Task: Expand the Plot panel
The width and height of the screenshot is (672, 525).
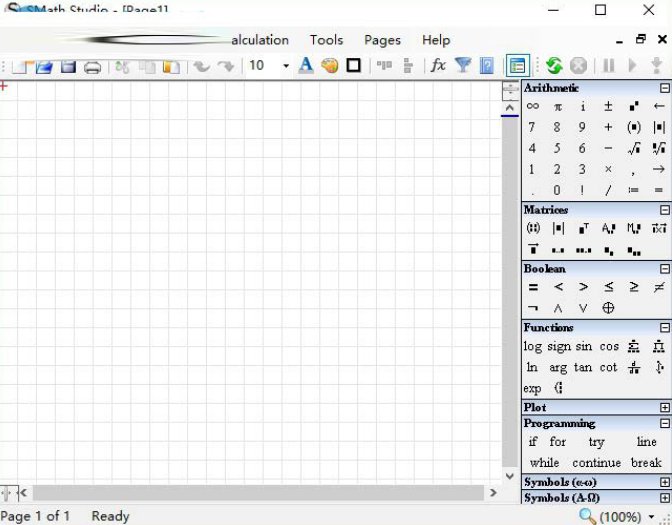Action: click(x=665, y=408)
